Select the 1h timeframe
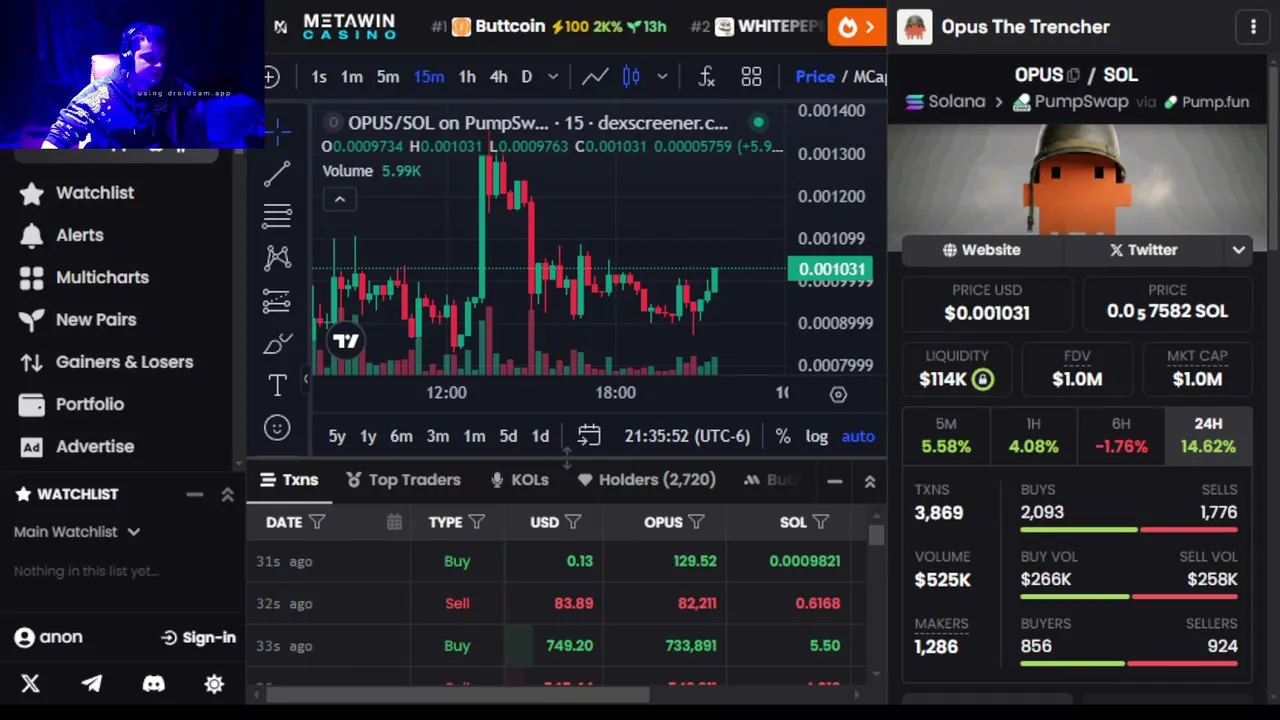This screenshot has height=720, width=1280. click(467, 77)
